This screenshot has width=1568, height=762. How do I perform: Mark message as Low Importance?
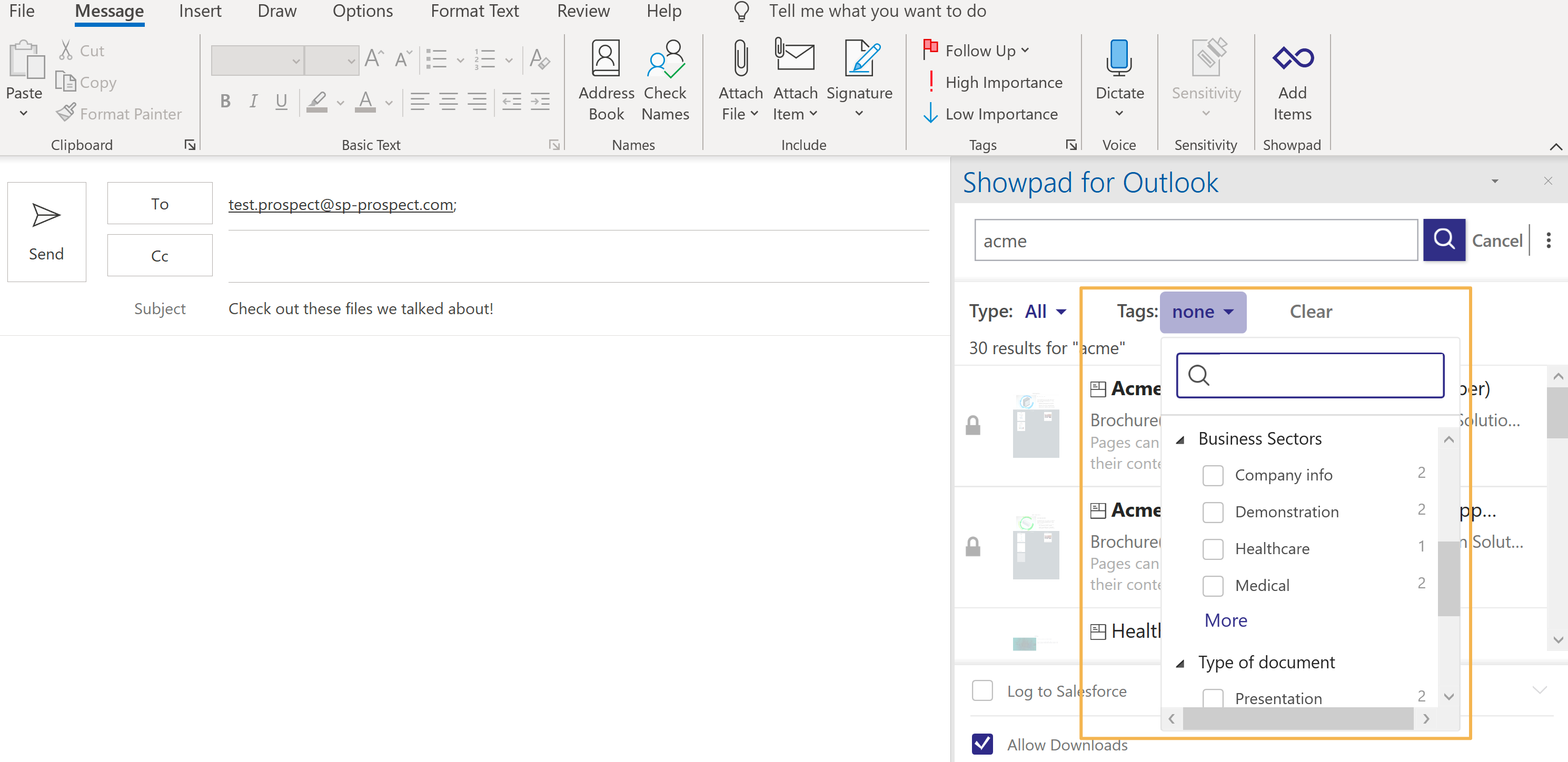(x=991, y=114)
